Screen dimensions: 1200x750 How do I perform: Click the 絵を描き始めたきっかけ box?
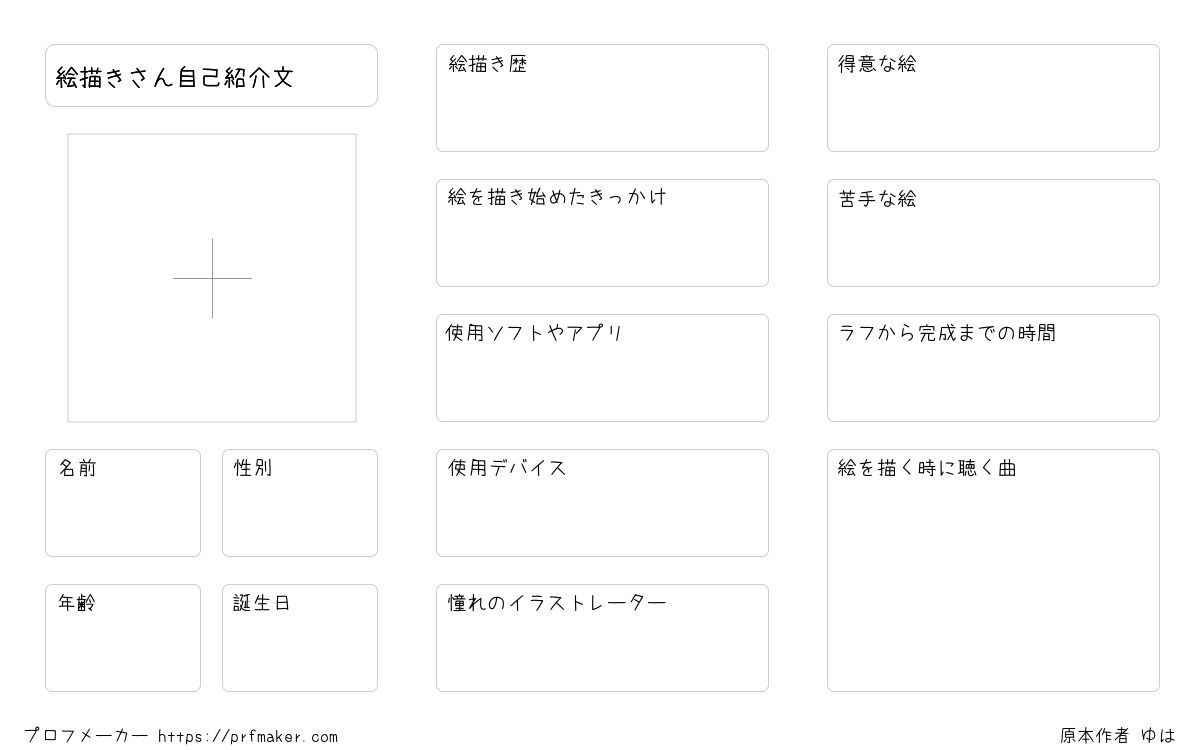click(x=602, y=233)
